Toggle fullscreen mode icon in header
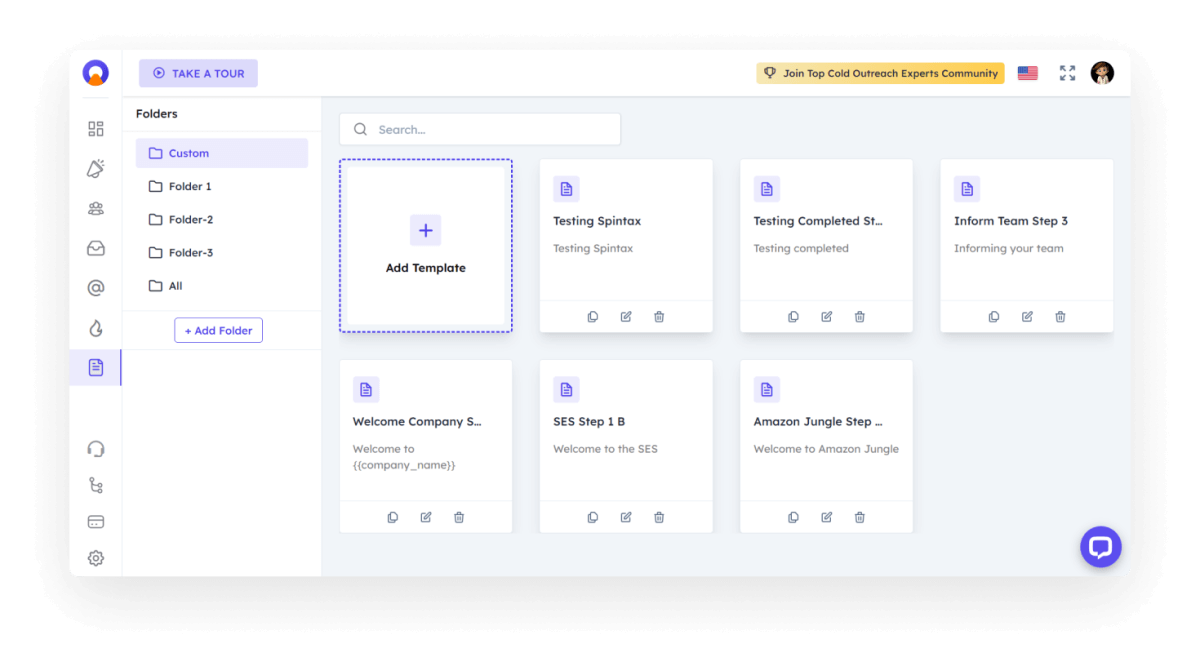 (x=1068, y=73)
